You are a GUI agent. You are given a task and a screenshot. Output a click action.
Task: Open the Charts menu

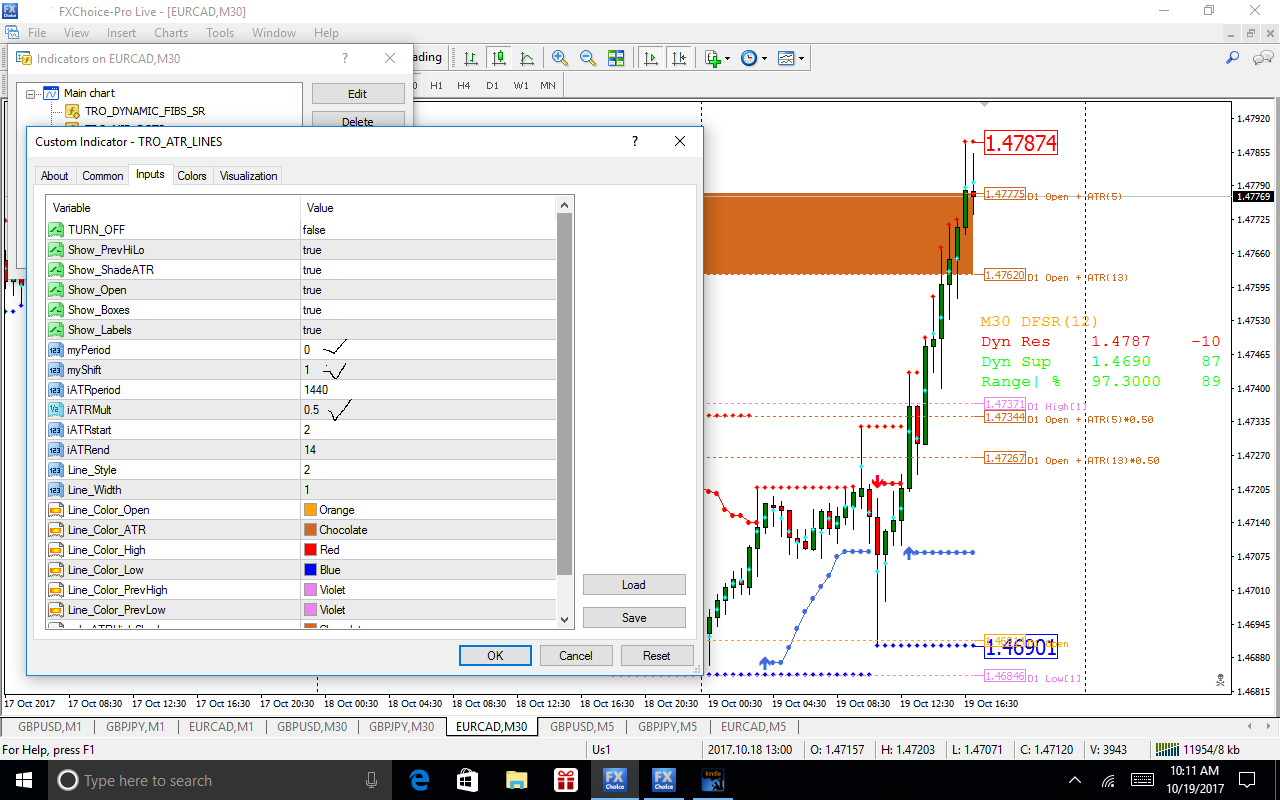(x=171, y=33)
